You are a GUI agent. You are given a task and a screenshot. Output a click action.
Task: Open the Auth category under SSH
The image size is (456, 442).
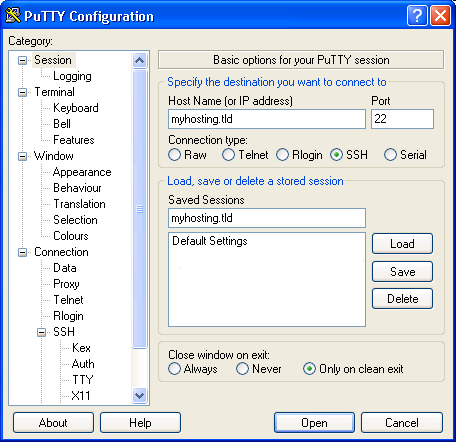pyautogui.click(x=83, y=364)
